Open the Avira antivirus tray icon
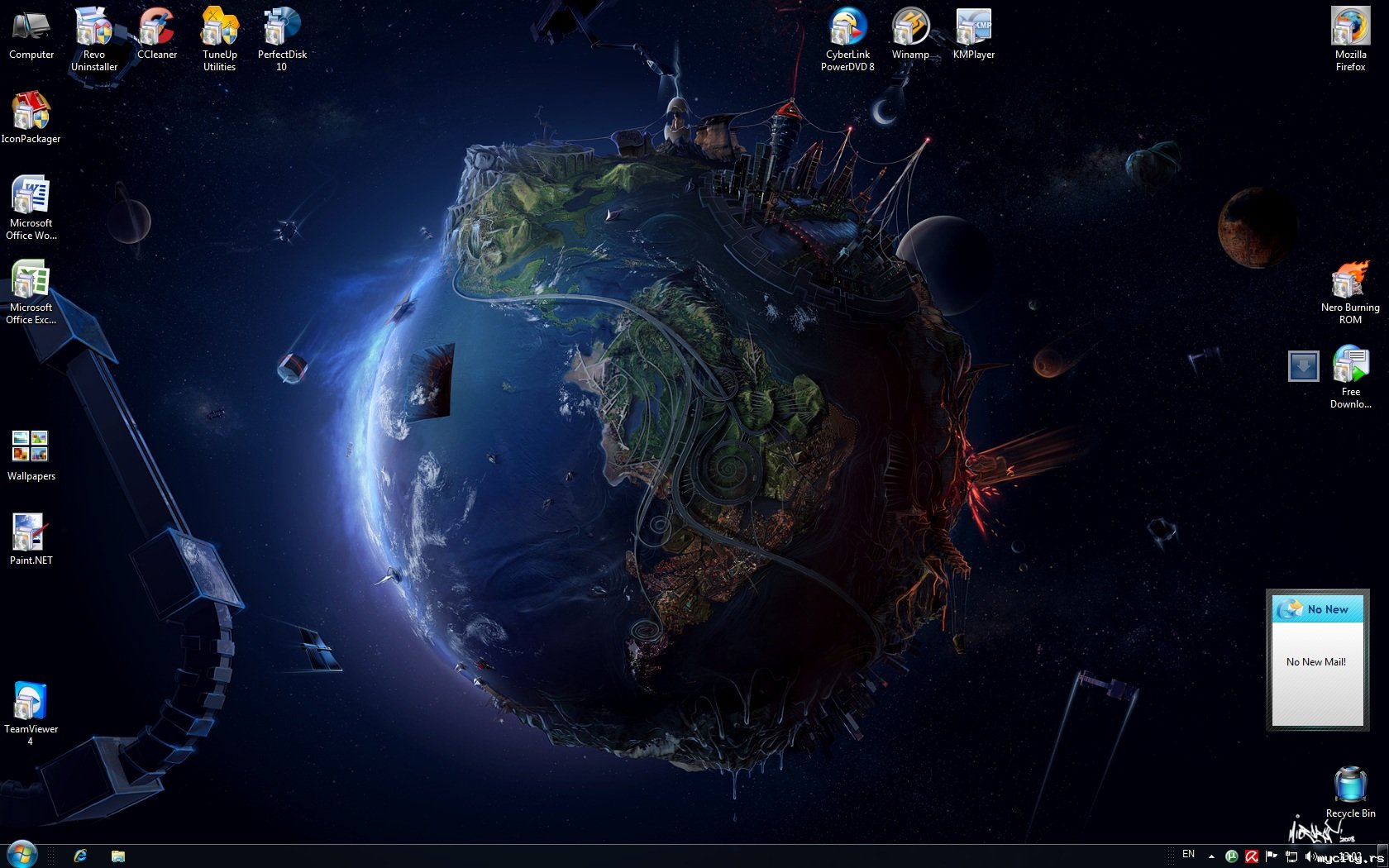1389x868 pixels. pos(1252,856)
